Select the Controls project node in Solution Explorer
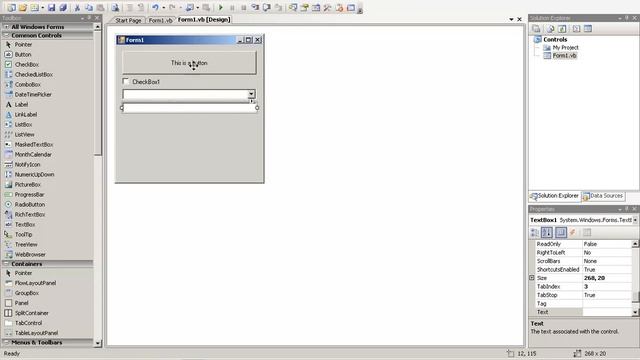The height and width of the screenshot is (360, 640). pos(555,40)
